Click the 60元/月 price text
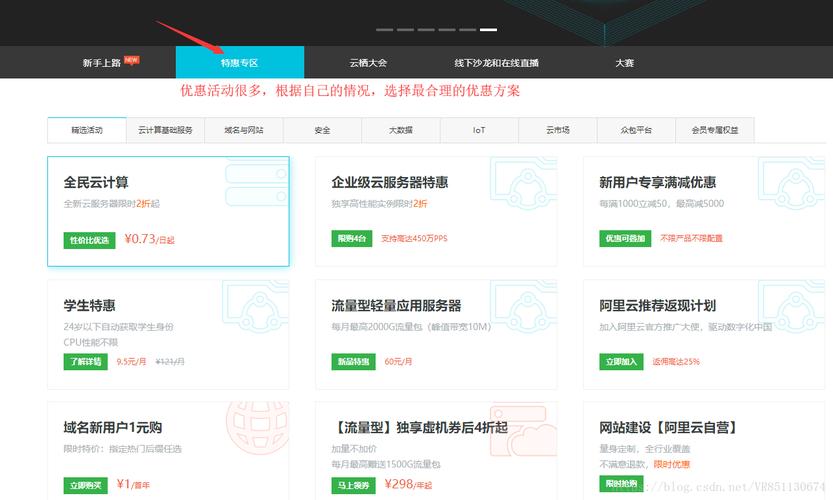This screenshot has height=500, width=833. [398, 362]
